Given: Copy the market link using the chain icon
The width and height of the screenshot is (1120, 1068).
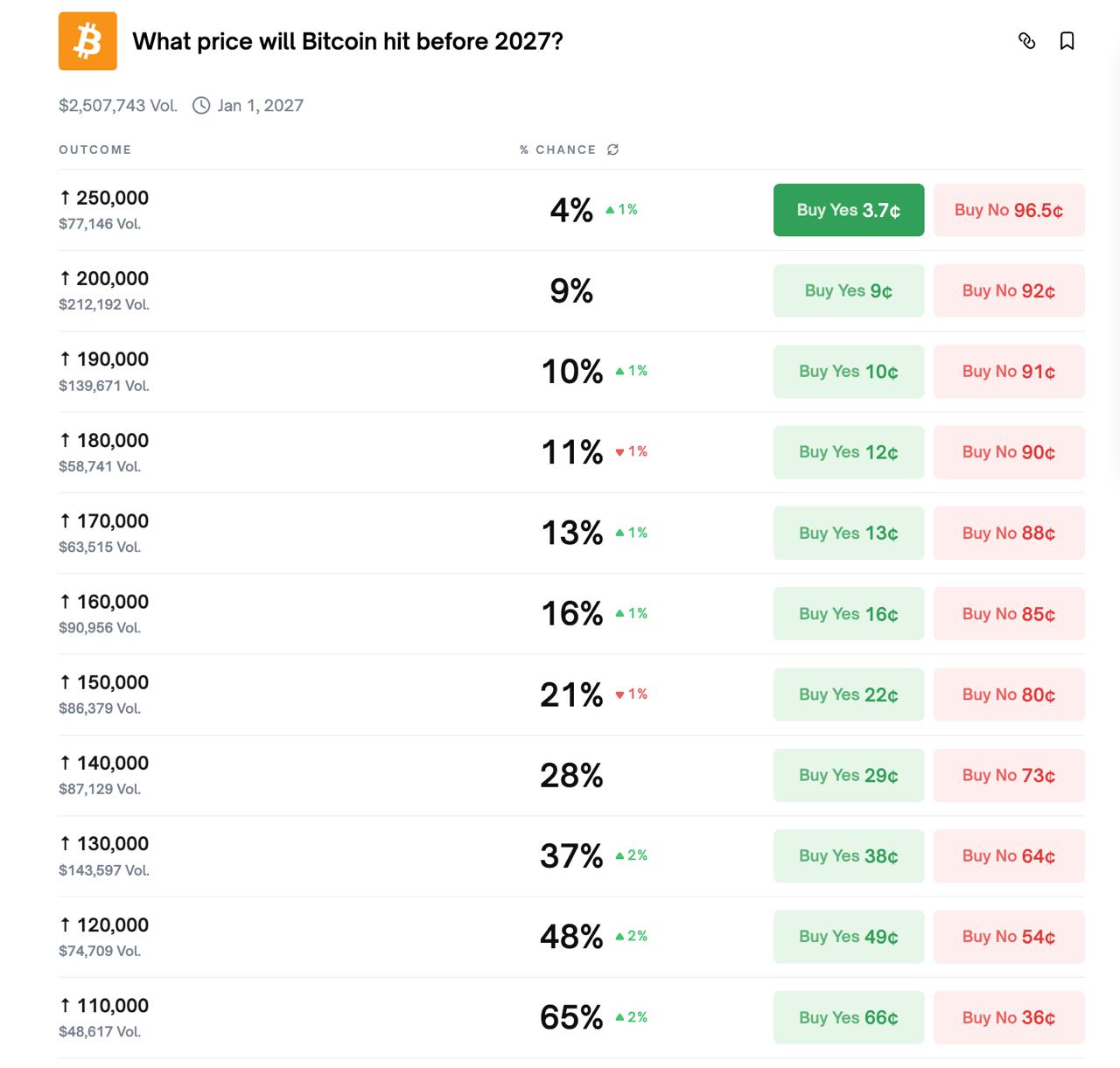Looking at the screenshot, I should click(x=1027, y=41).
